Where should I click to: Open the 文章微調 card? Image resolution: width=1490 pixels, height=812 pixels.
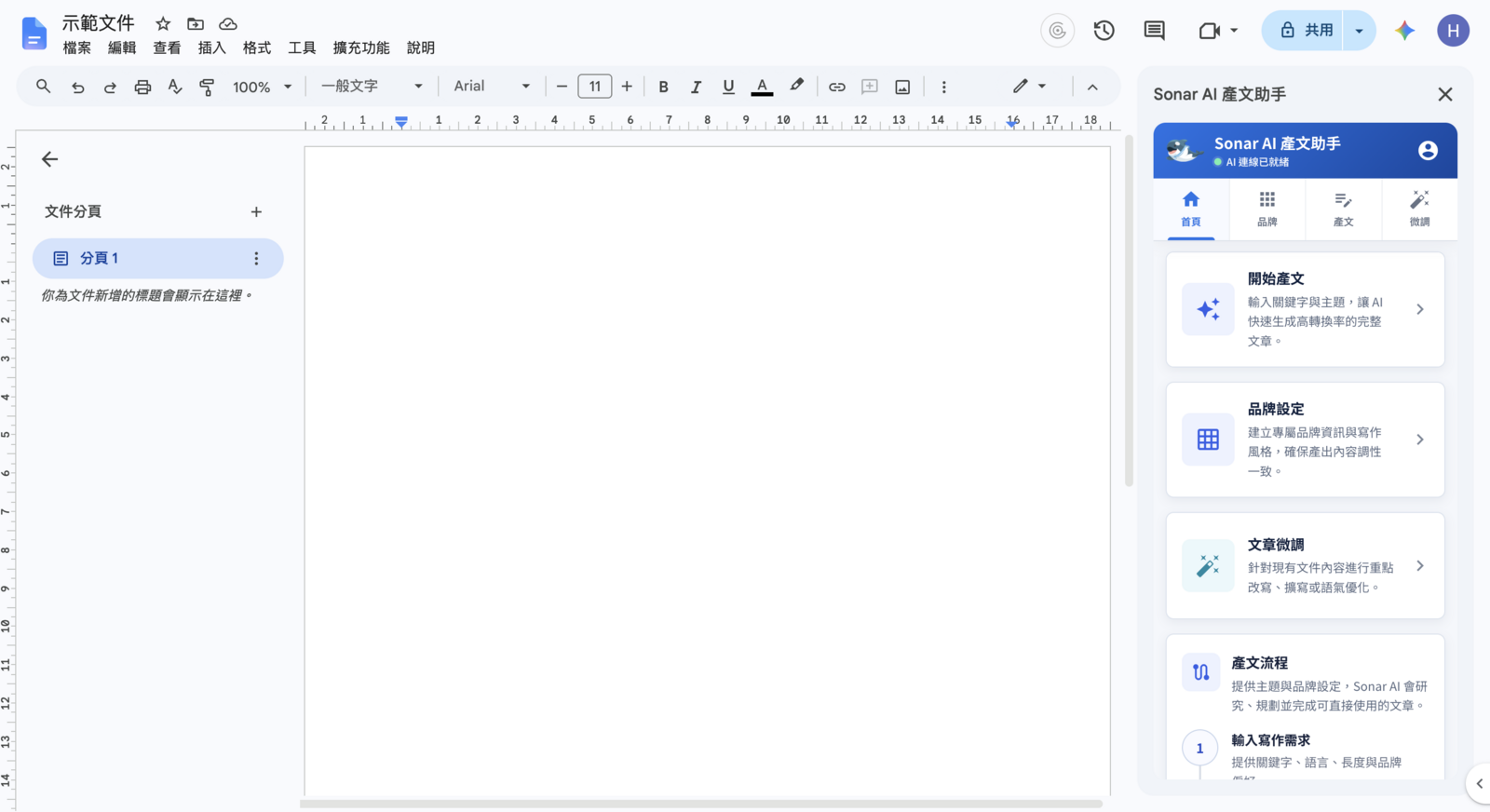1305,566
